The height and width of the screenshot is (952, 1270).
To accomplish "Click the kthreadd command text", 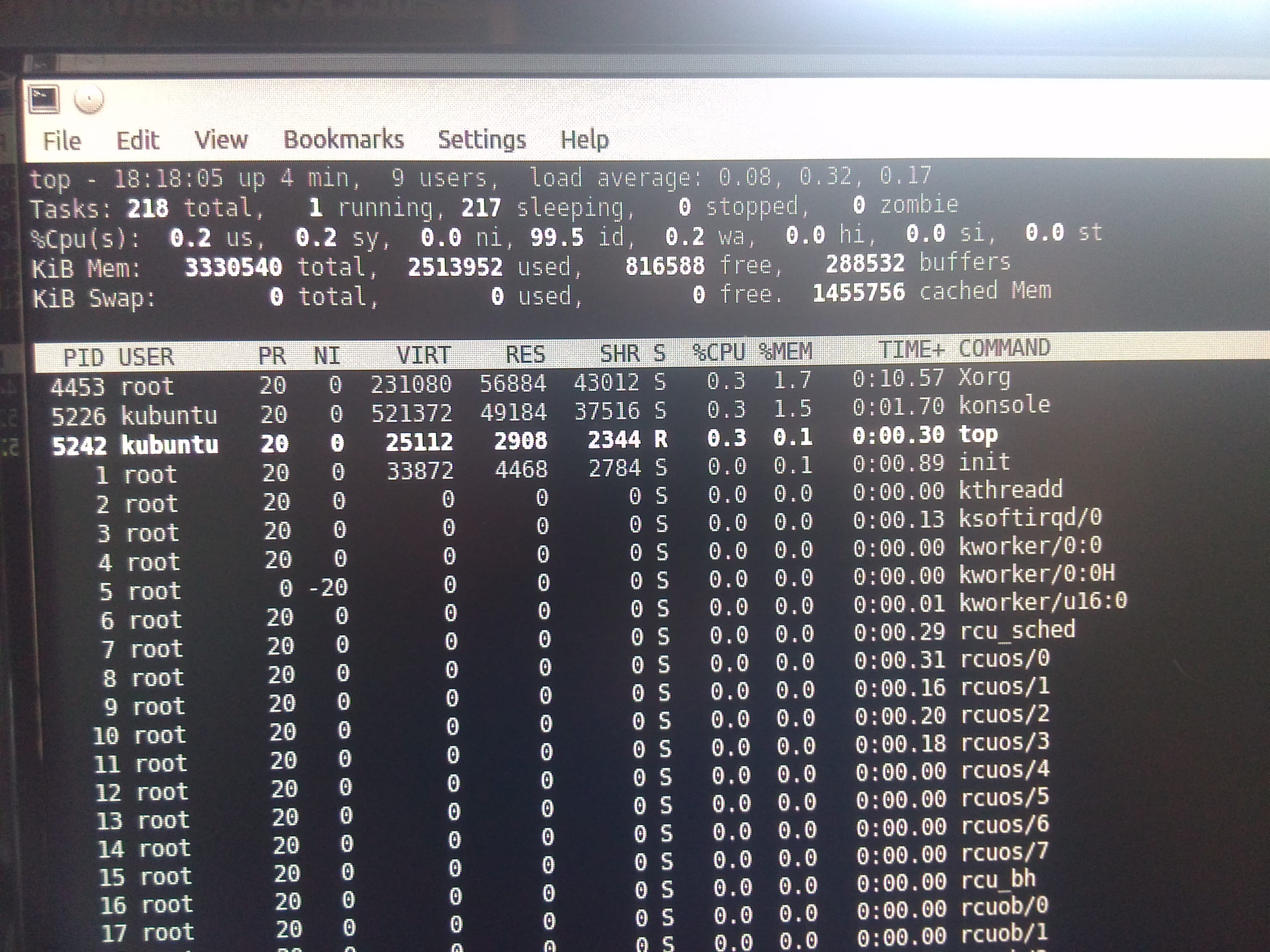I will click(1011, 490).
